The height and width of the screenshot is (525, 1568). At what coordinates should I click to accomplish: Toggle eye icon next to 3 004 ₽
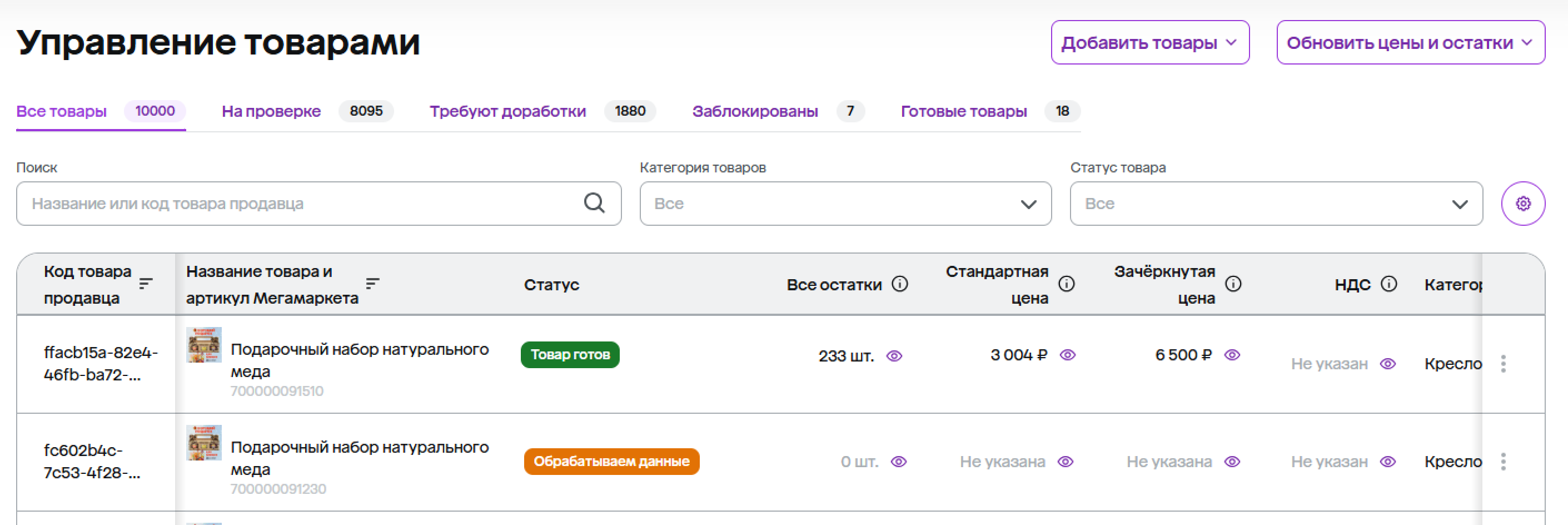tap(1068, 354)
